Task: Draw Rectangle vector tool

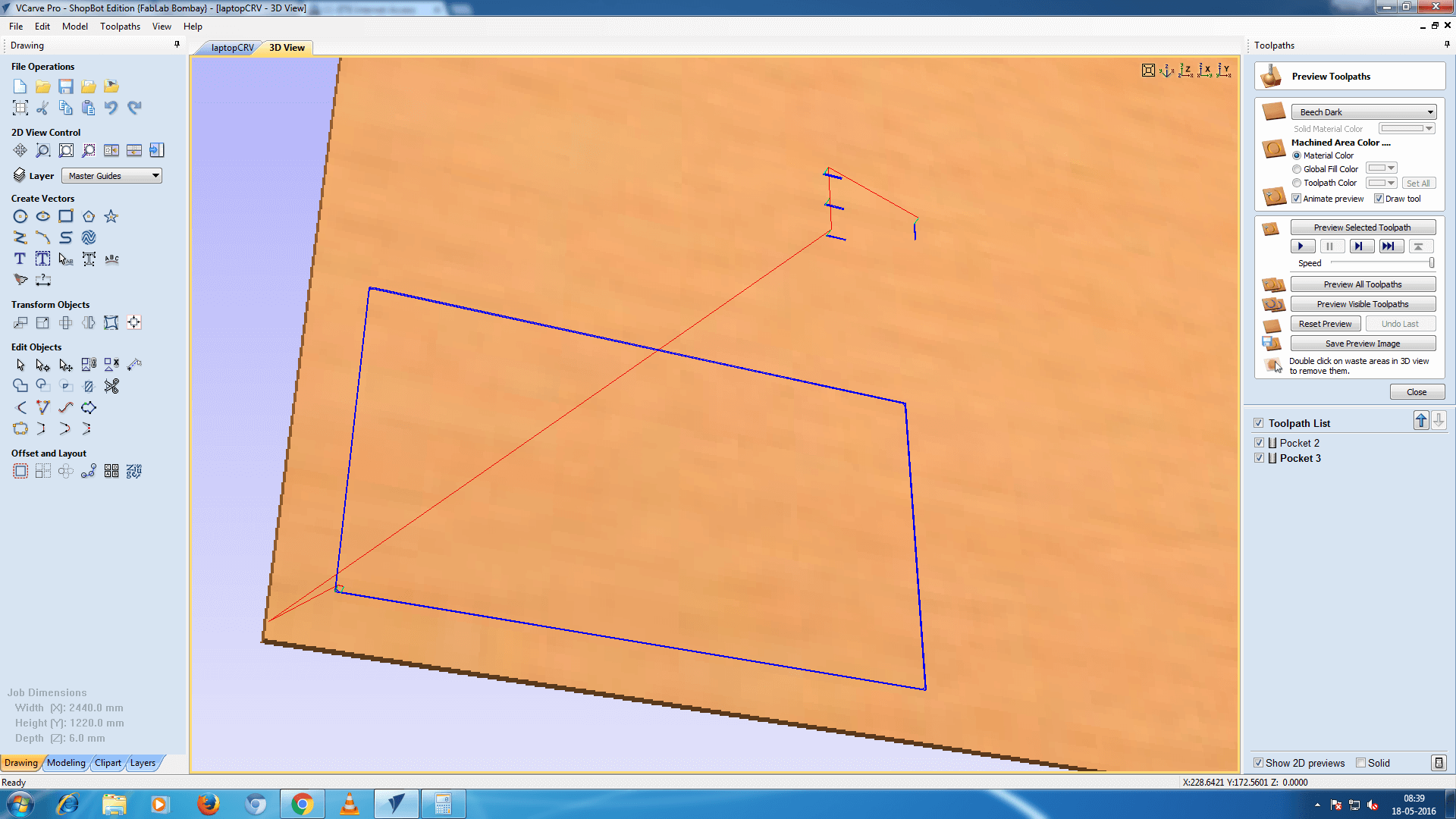Action: [66, 216]
